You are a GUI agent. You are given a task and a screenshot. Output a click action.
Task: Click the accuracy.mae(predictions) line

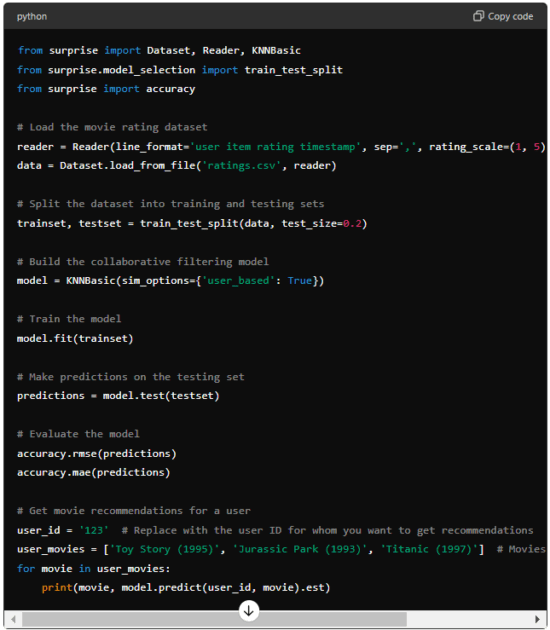(93, 472)
